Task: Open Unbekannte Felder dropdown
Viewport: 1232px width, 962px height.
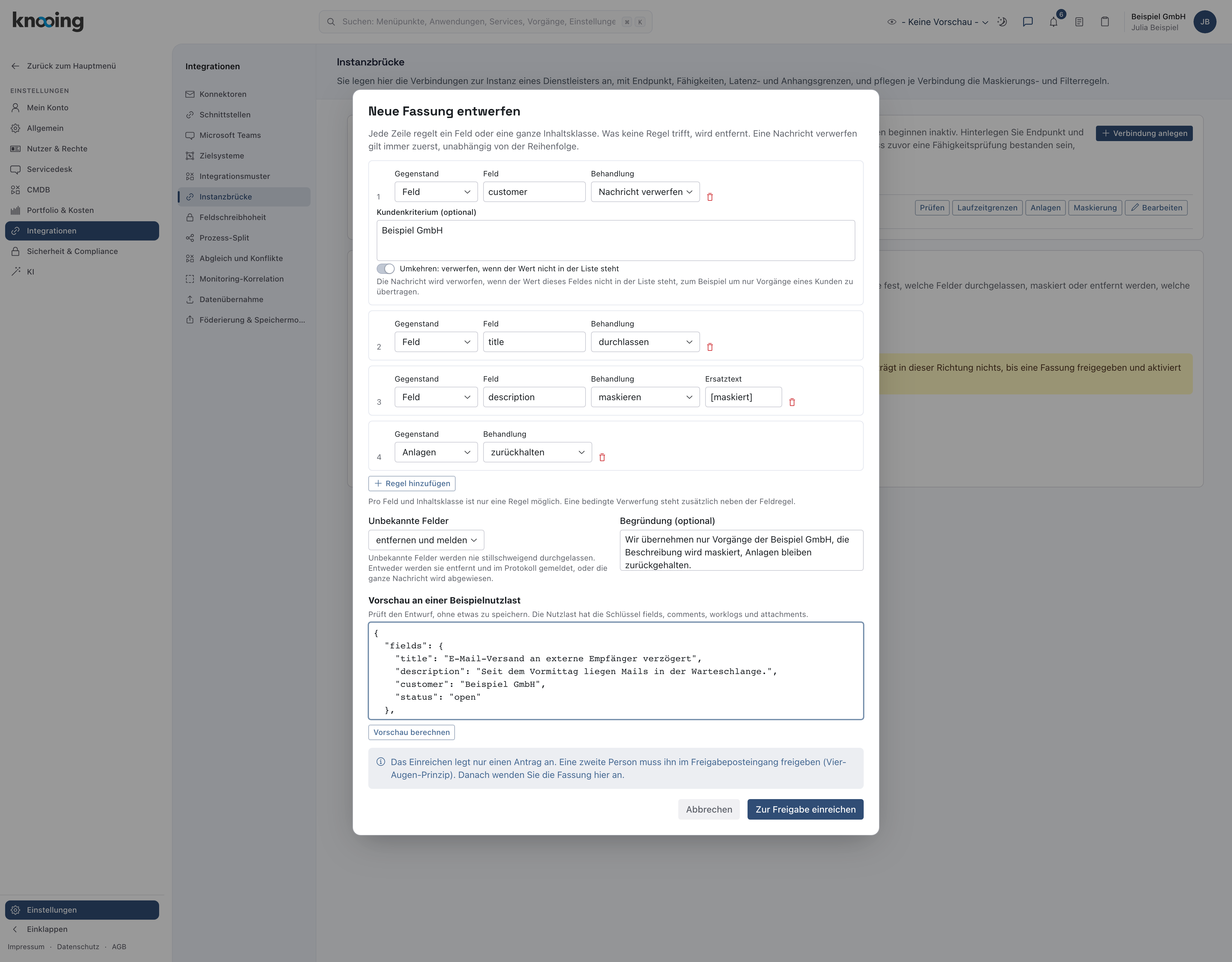Action: pos(426,540)
